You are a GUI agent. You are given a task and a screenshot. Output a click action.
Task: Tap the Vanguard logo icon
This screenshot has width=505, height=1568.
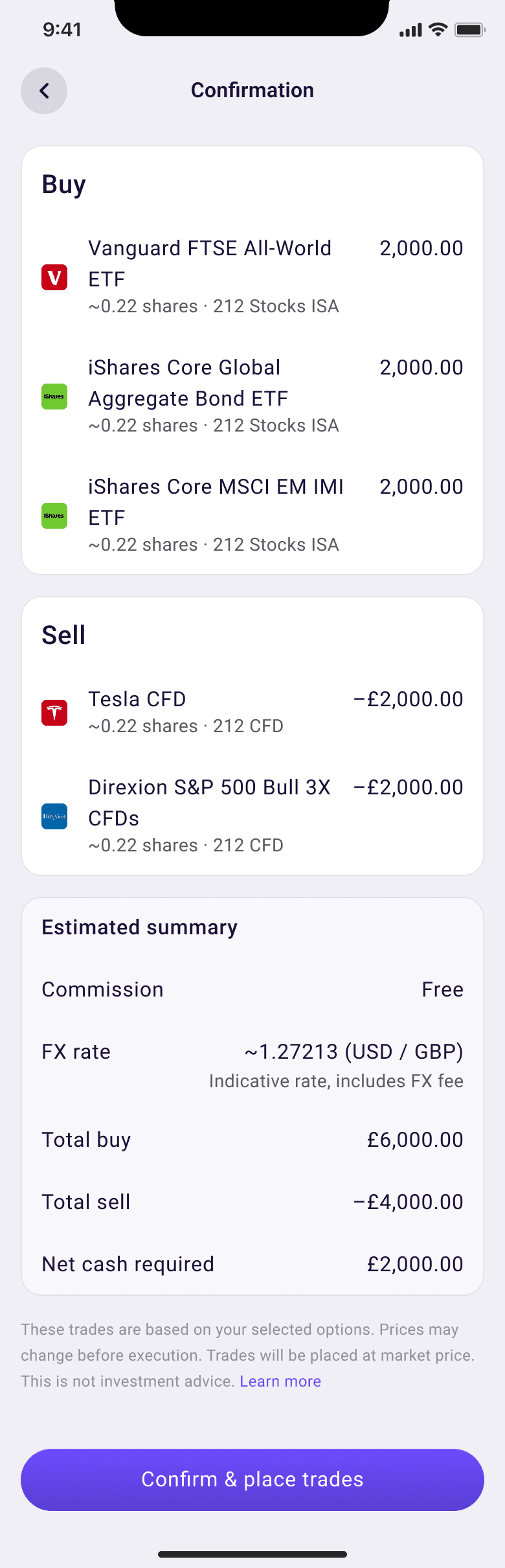(54, 277)
